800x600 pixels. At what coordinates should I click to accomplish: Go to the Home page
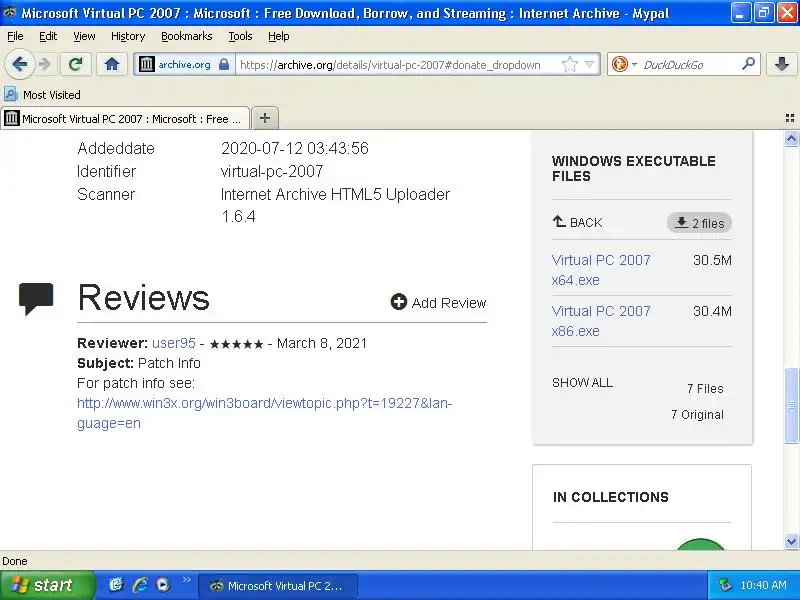pyautogui.click(x=112, y=64)
